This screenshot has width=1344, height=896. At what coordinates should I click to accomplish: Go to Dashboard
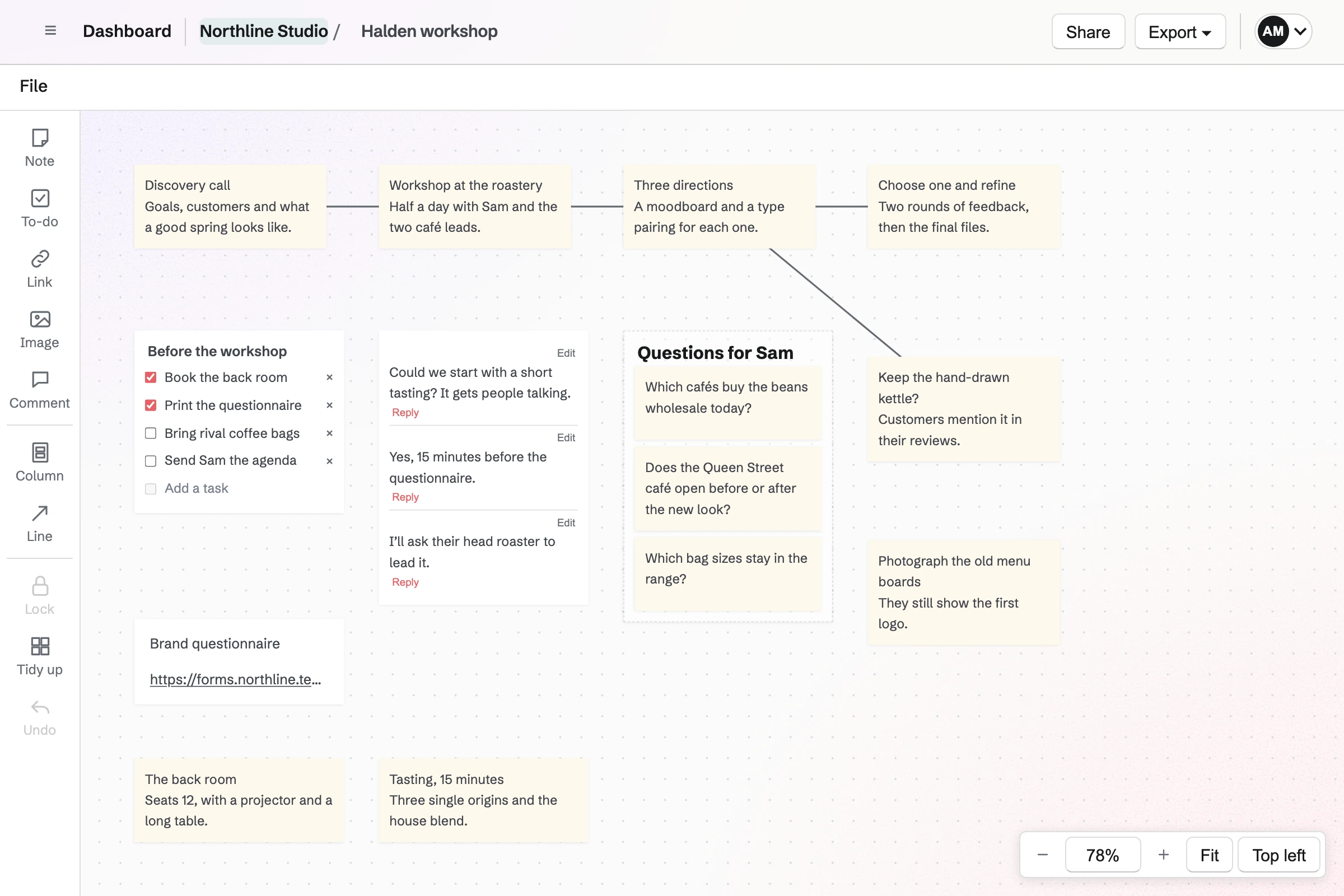127,31
